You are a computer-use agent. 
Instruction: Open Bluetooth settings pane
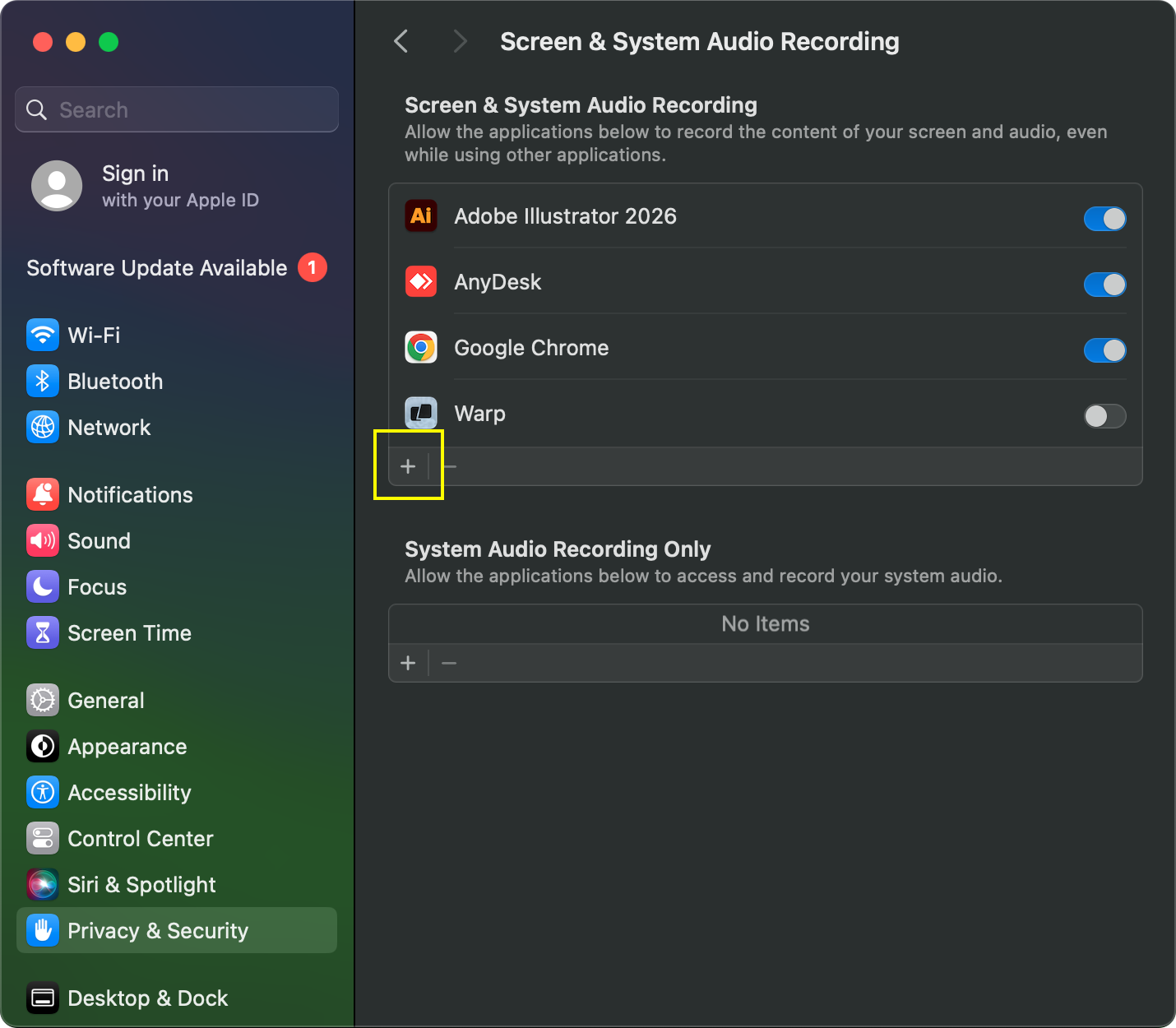pyautogui.click(x=177, y=381)
